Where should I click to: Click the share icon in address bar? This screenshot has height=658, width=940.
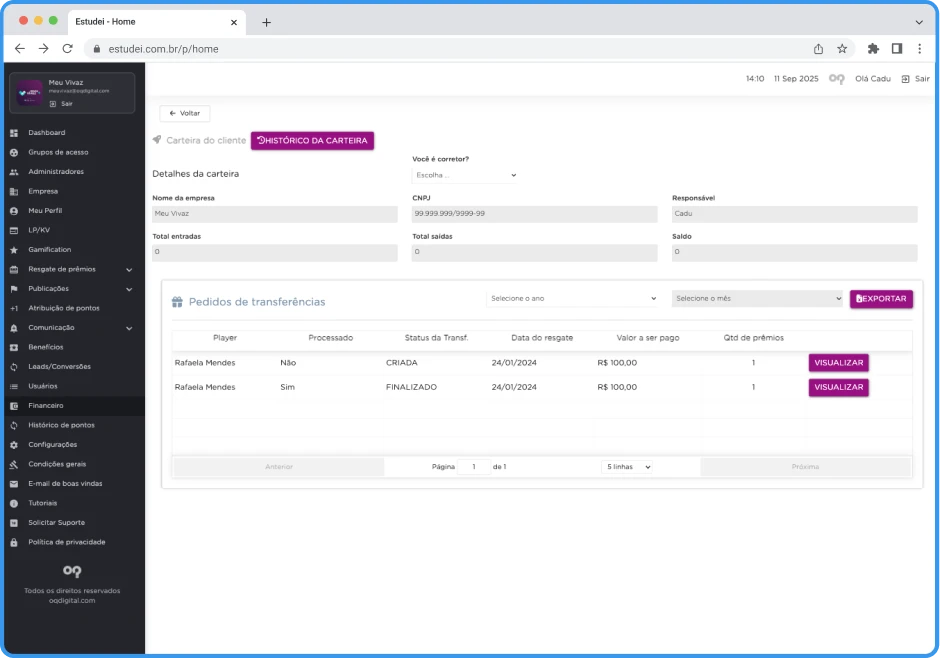[x=818, y=48]
